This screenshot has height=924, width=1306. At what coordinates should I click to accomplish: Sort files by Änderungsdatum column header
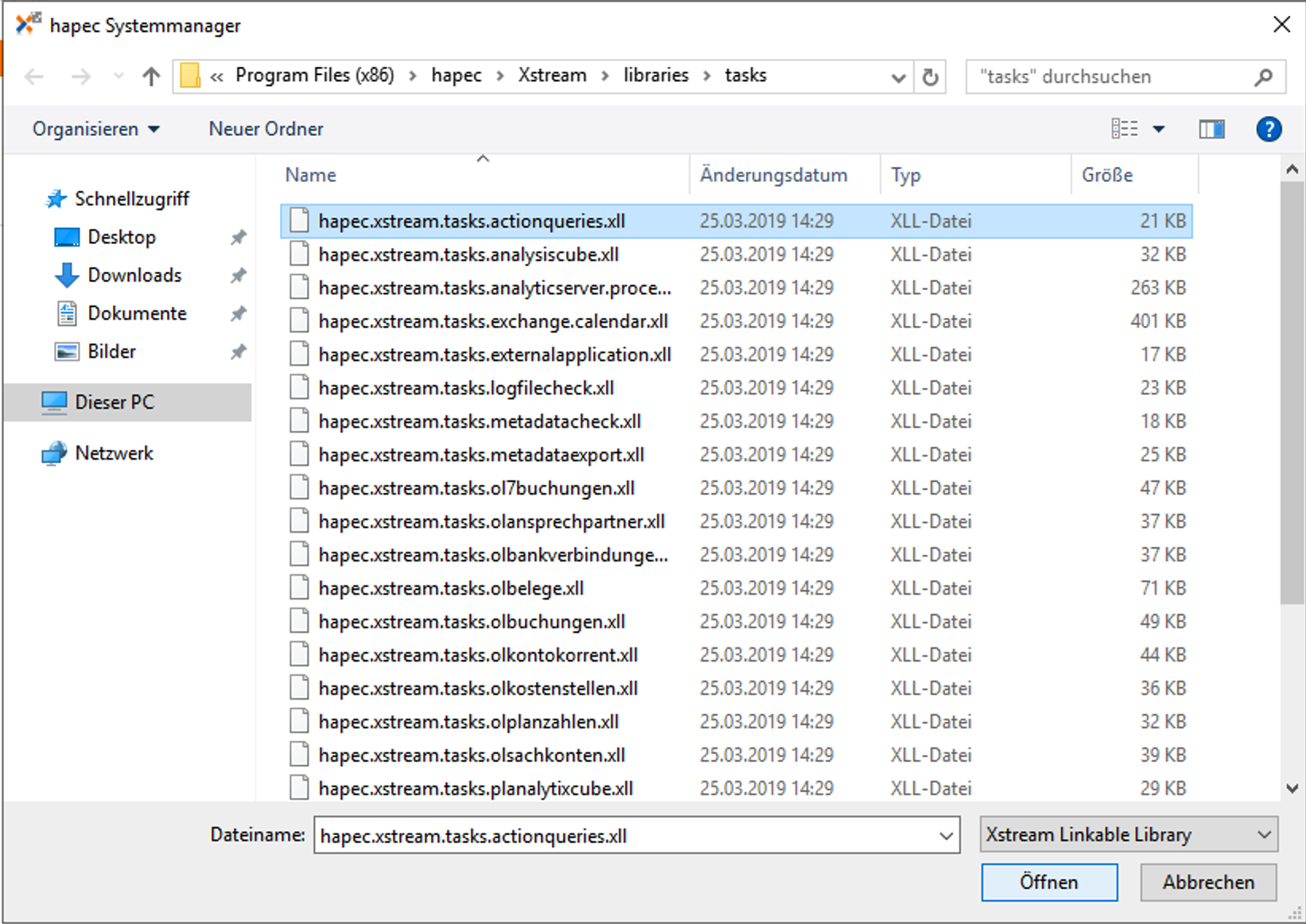(x=773, y=175)
